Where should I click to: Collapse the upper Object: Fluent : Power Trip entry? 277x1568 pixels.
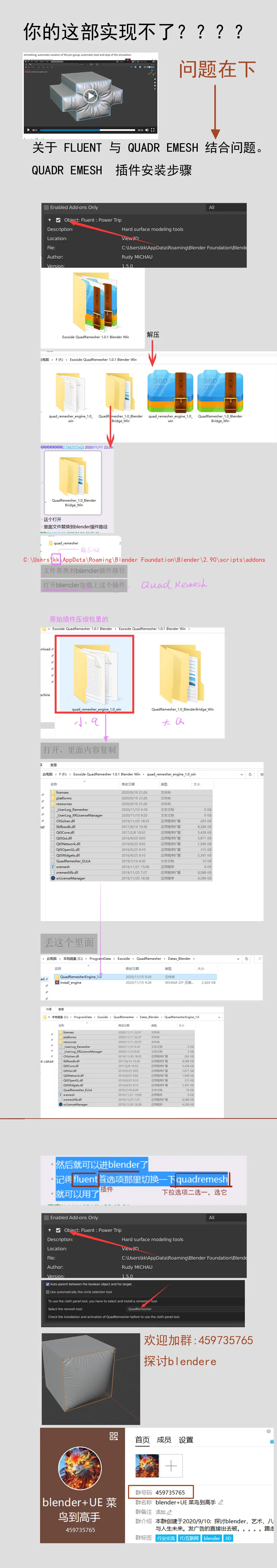(x=50, y=220)
